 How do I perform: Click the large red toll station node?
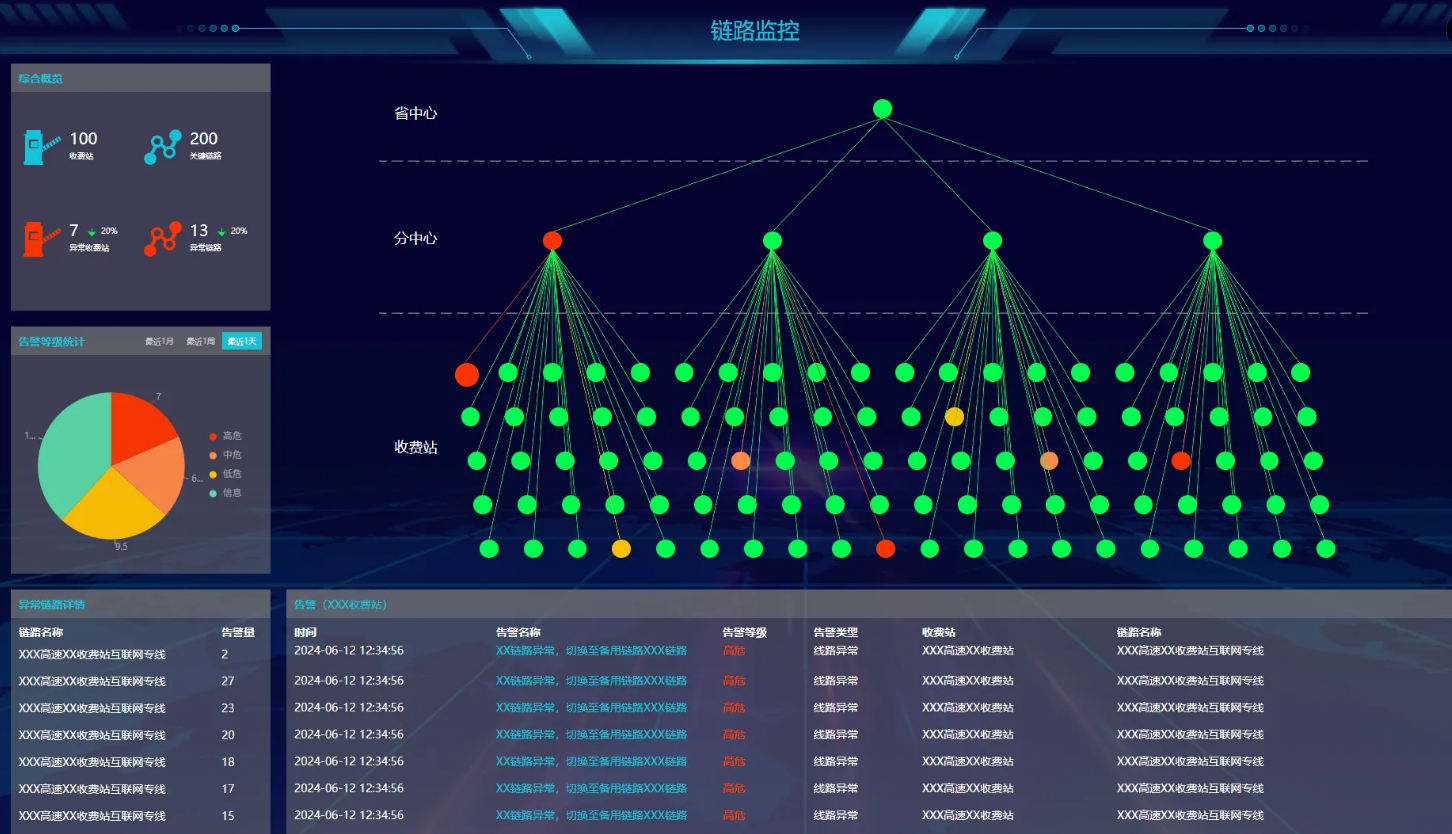tap(467, 375)
